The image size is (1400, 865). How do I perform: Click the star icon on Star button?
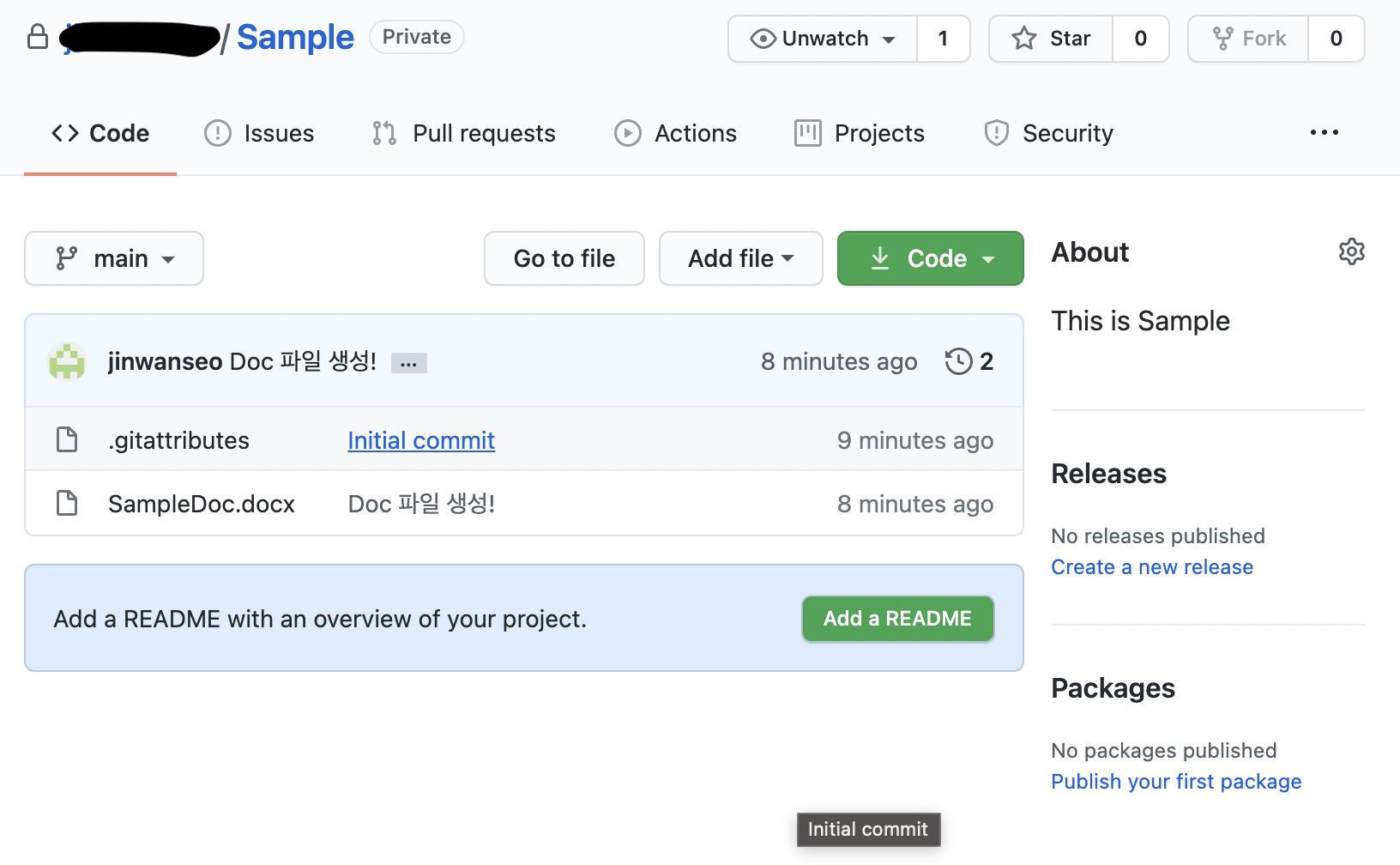tap(1024, 39)
